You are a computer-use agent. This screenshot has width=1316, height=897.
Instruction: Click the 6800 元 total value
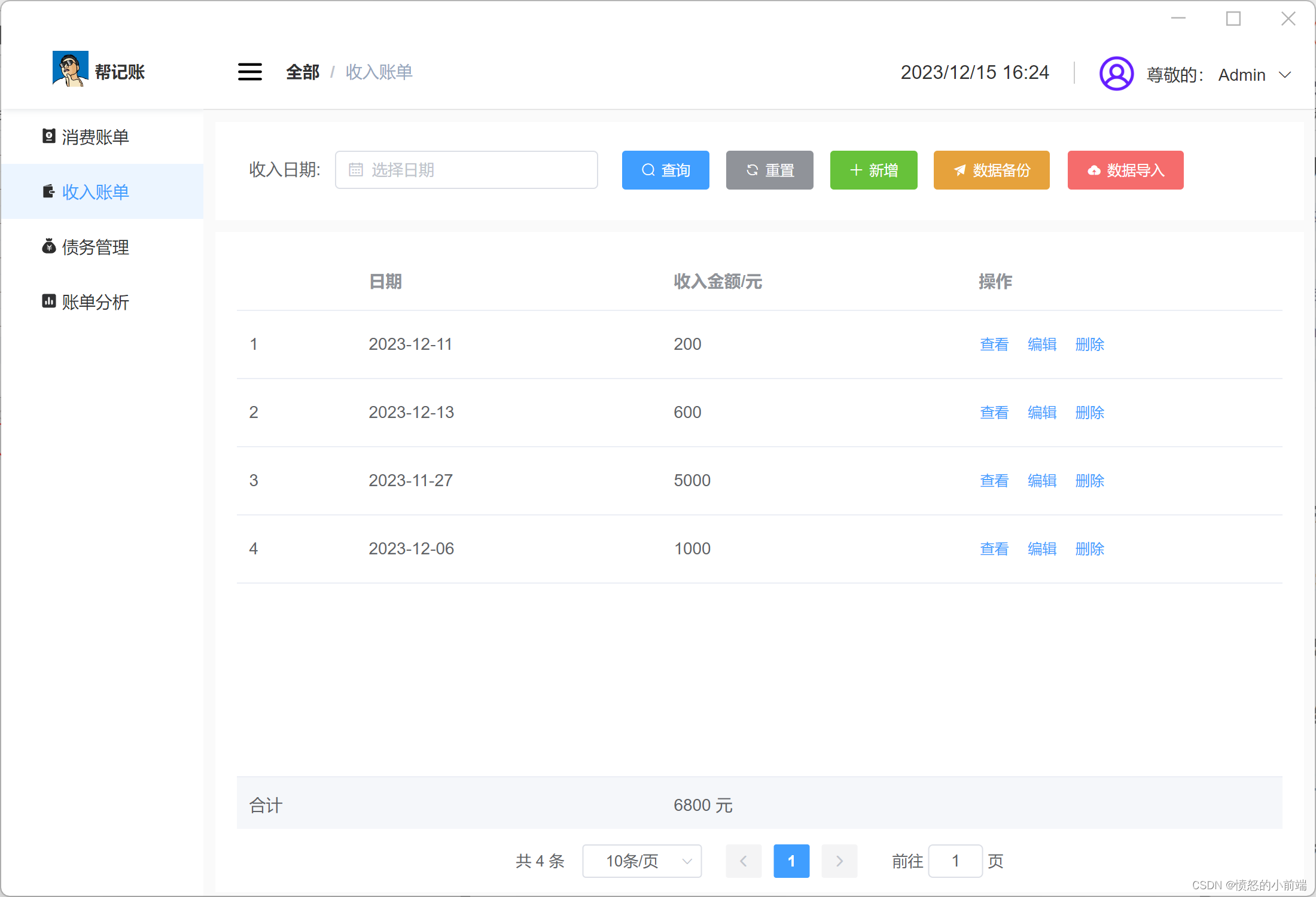pyautogui.click(x=703, y=806)
